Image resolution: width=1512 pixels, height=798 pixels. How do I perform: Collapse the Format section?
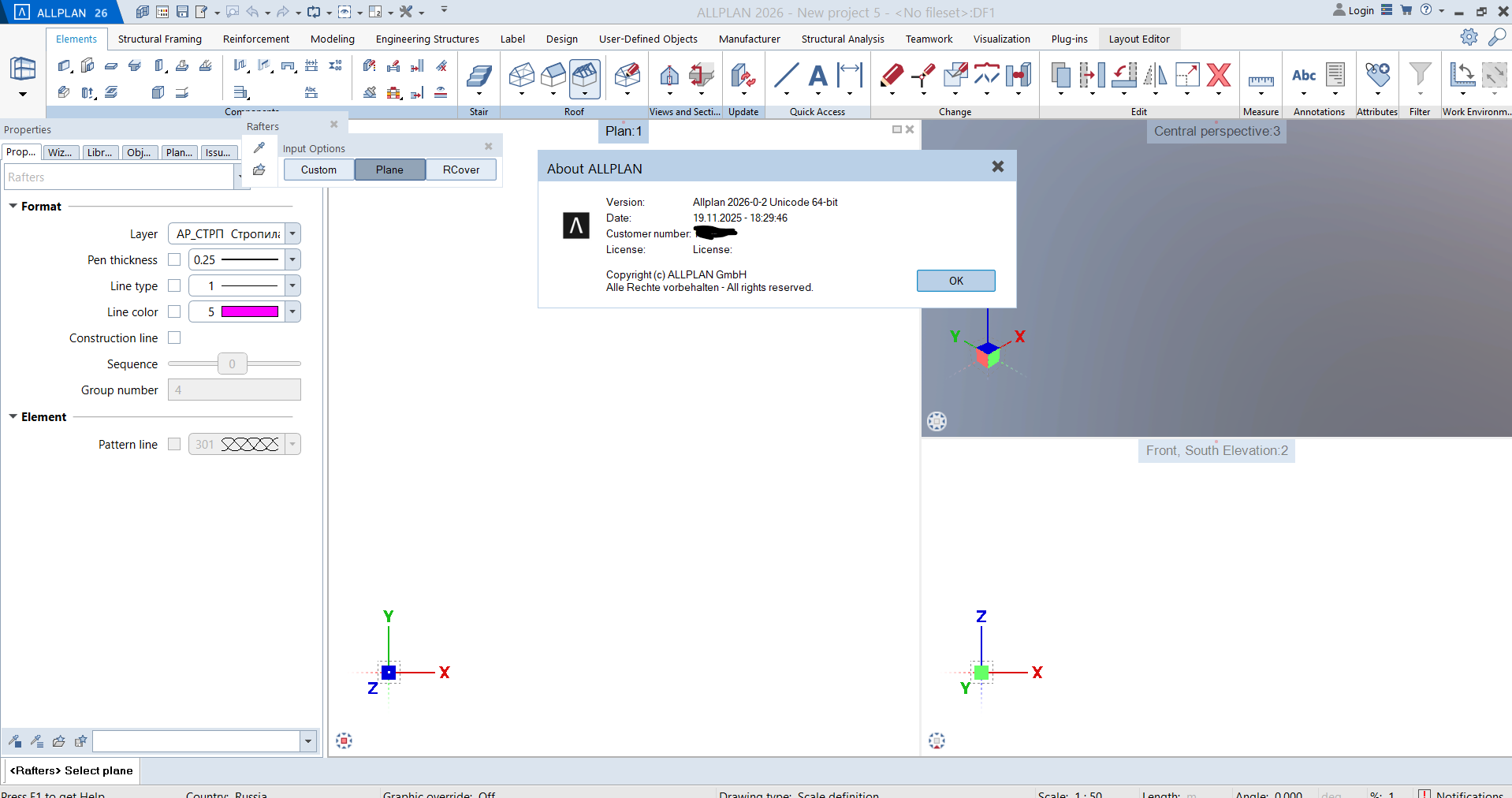(13, 206)
